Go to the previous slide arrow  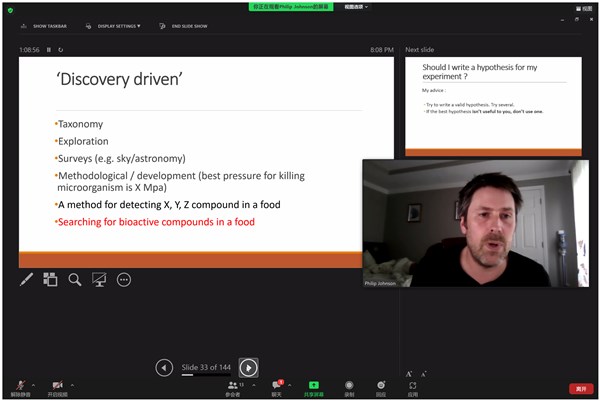[164, 368]
